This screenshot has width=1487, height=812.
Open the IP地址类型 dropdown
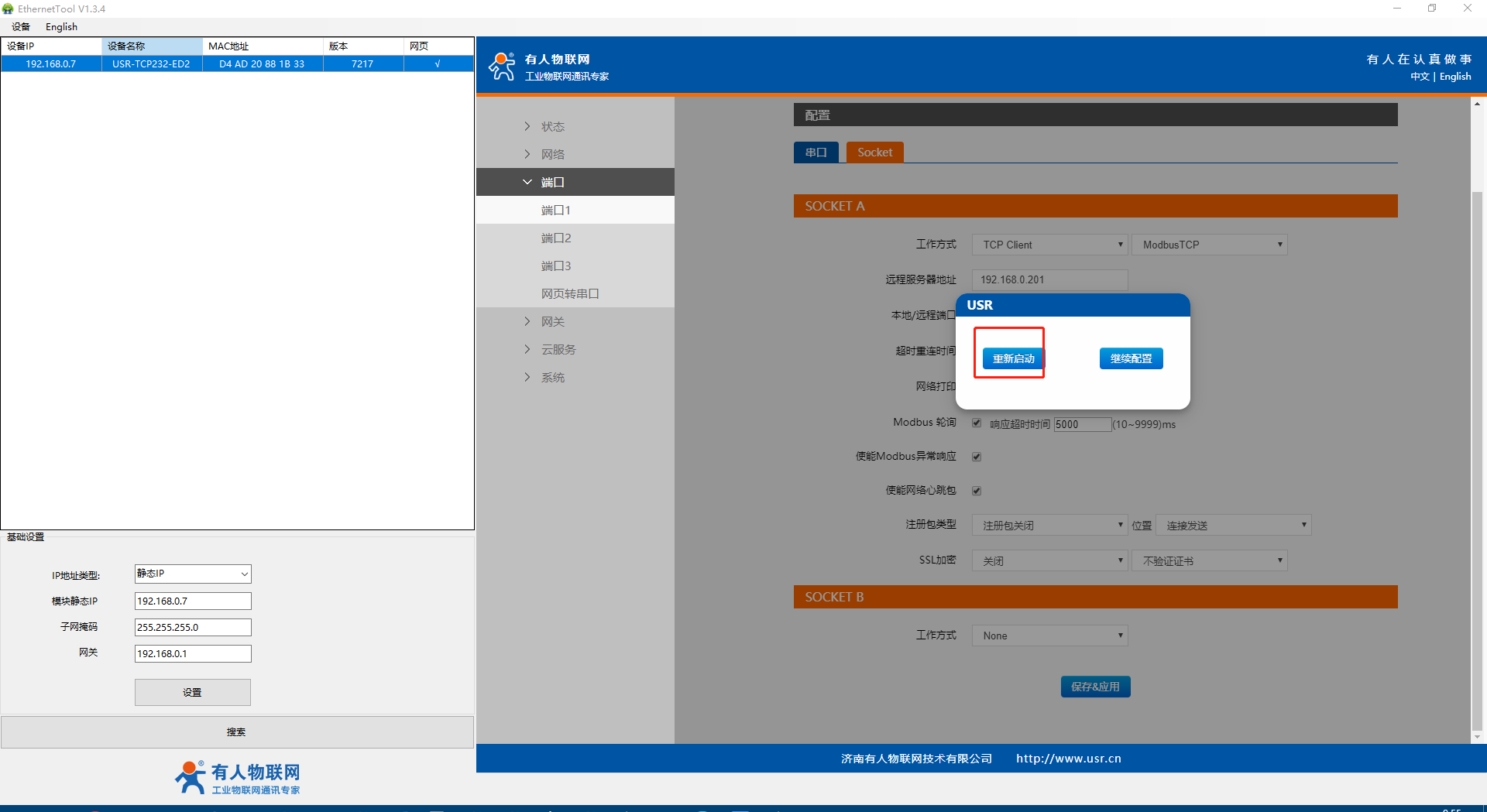coord(193,574)
